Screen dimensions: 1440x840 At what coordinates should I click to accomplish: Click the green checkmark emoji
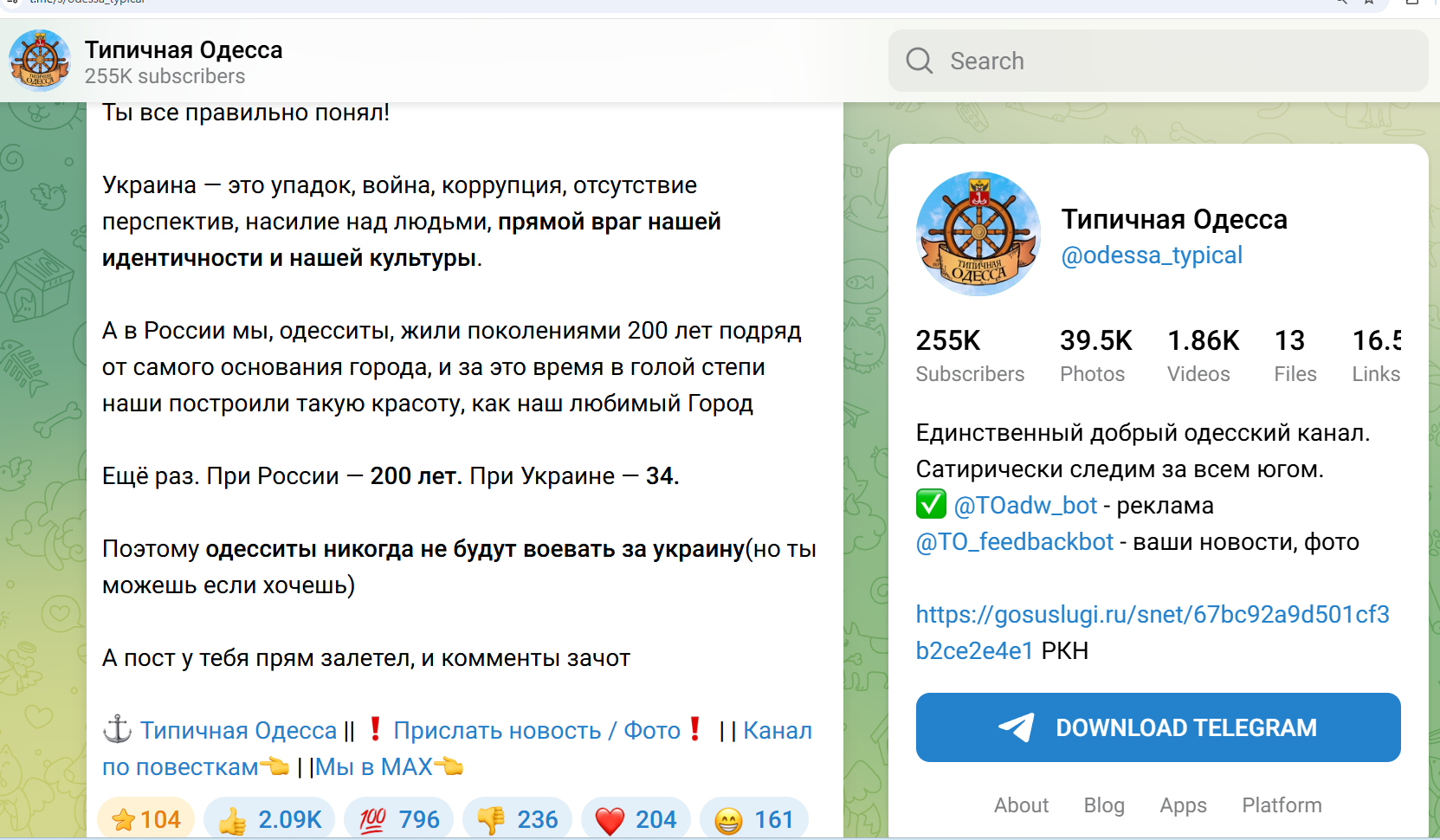pyautogui.click(x=931, y=504)
